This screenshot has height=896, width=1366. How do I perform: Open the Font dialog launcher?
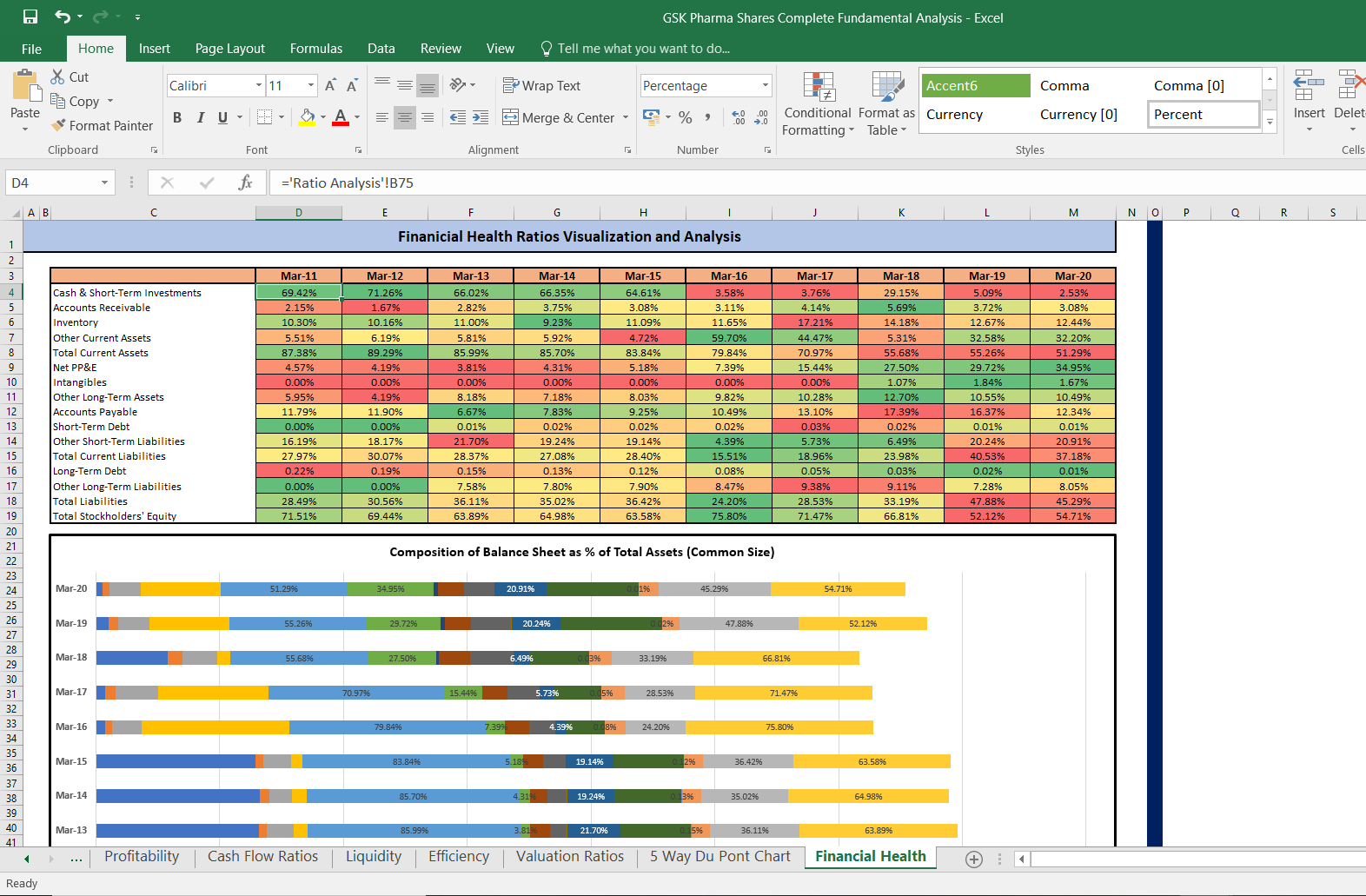pyautogui.click(x=358, y=150)
